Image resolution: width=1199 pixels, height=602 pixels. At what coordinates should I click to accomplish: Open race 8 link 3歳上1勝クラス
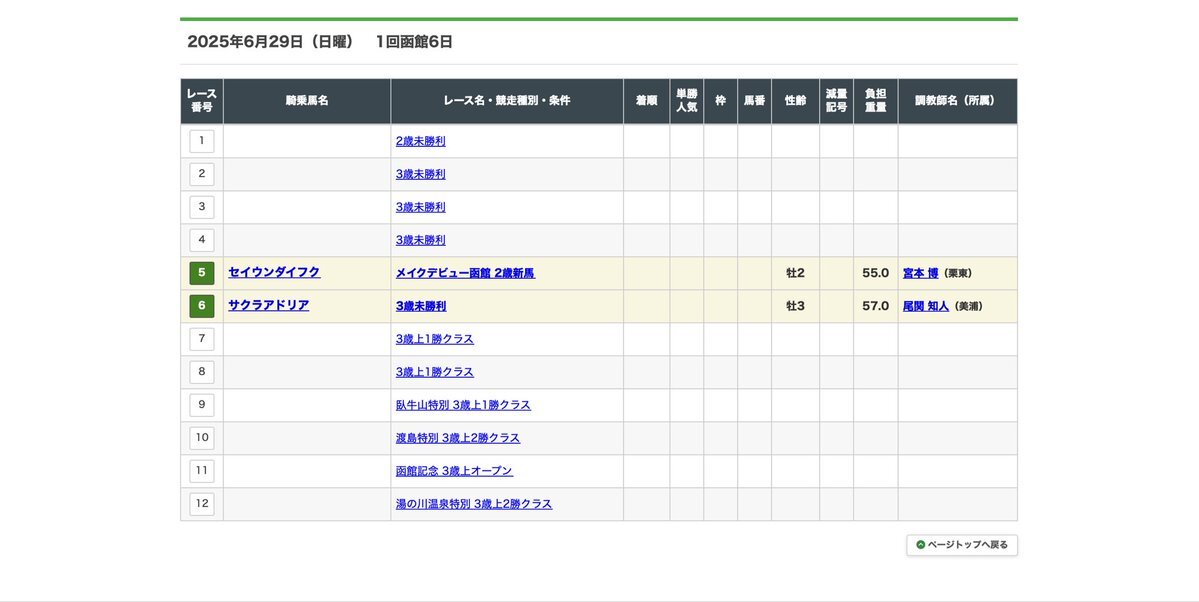tap(435, 372)
